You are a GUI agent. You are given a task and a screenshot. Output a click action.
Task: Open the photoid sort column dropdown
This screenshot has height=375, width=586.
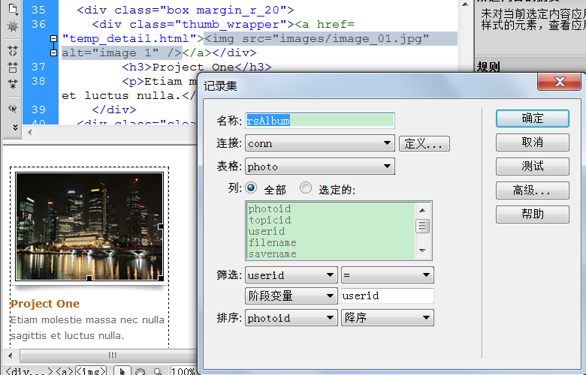click(x=292, y=318)
